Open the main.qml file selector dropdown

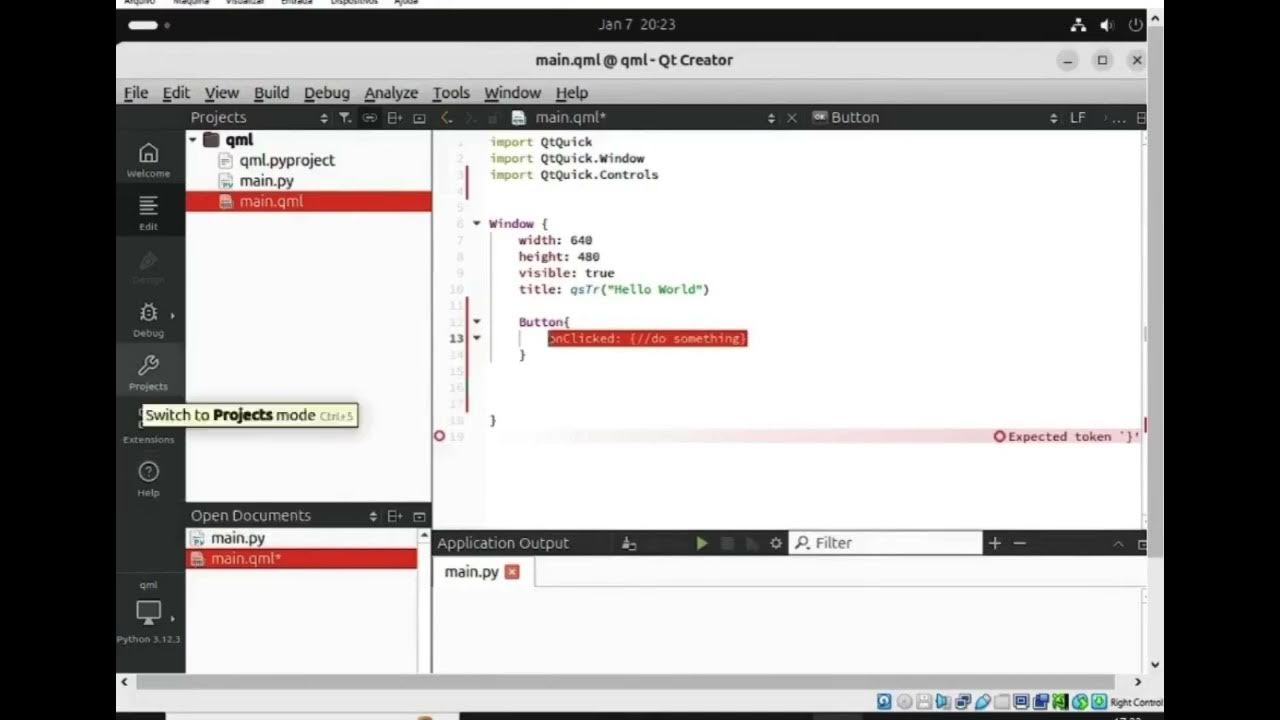coord(771,118)
